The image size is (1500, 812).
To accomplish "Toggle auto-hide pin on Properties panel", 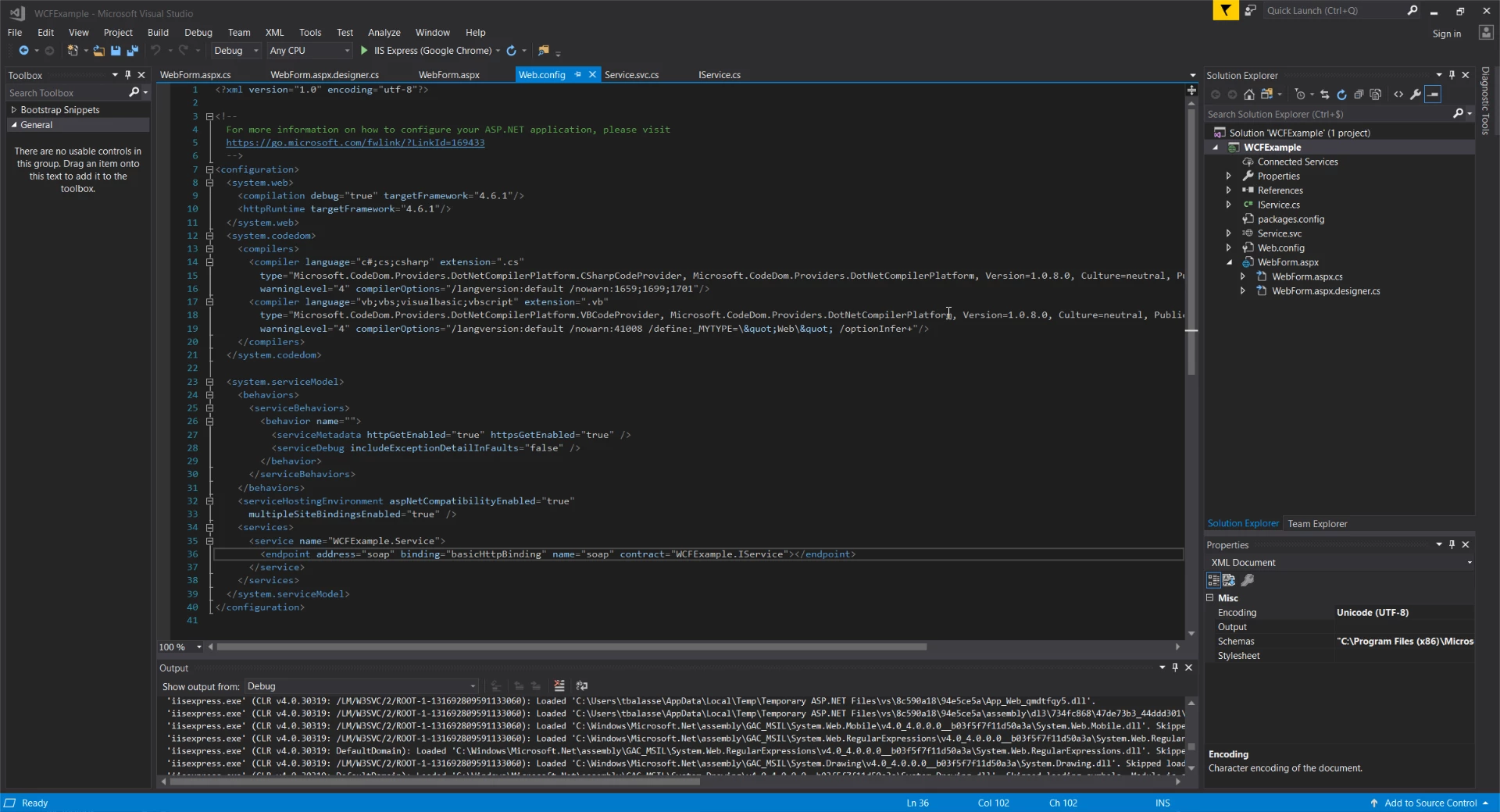I will tap(1452, 545).
